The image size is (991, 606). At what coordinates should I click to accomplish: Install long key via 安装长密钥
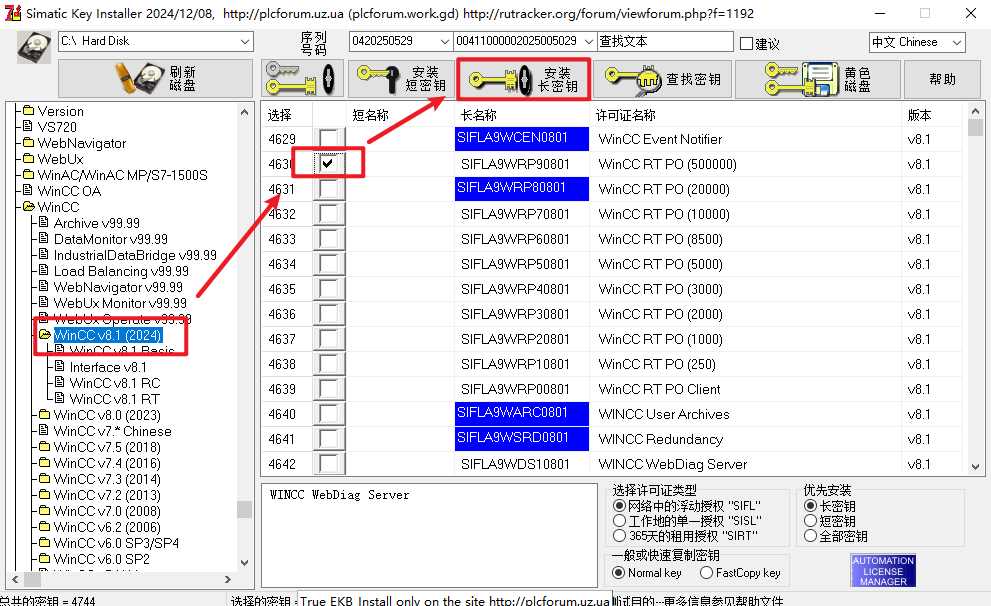pyautogui.click(x=523, y=79)
